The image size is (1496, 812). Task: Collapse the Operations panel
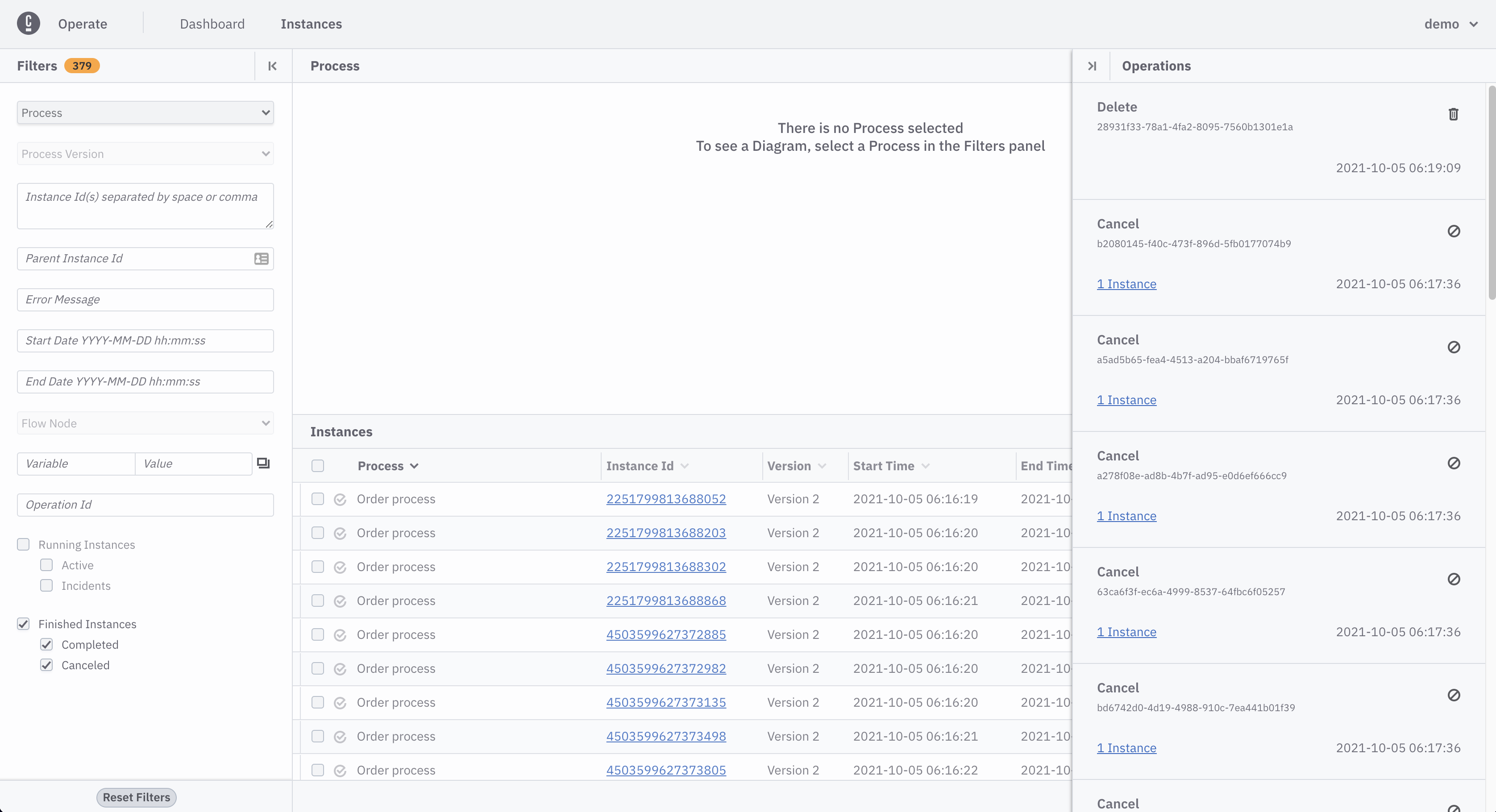click(x=1092, y=66)
